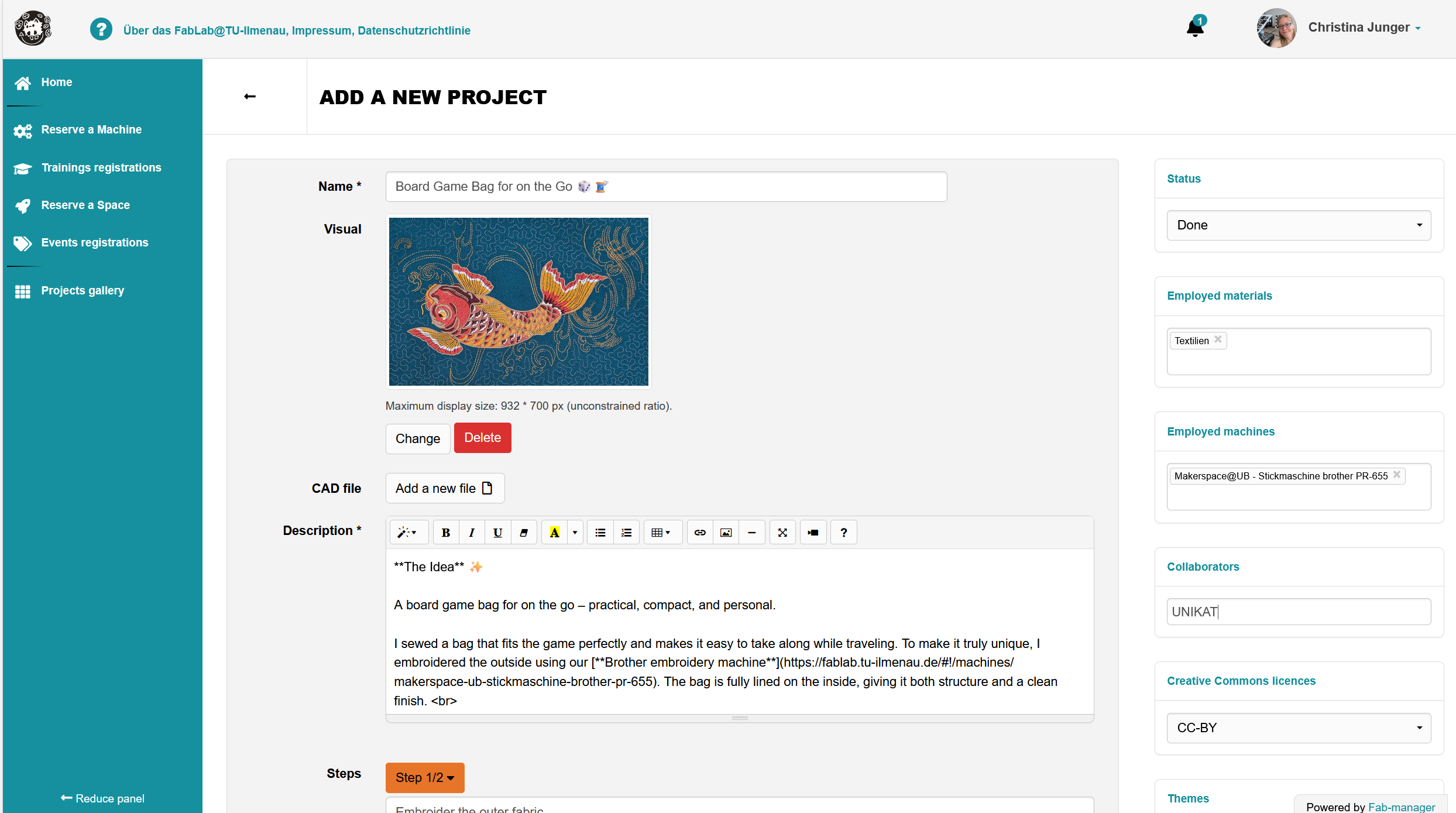Screen dimensions: 1456x813
Task: Go to Reserve a Machine
Action: [91, 130]
